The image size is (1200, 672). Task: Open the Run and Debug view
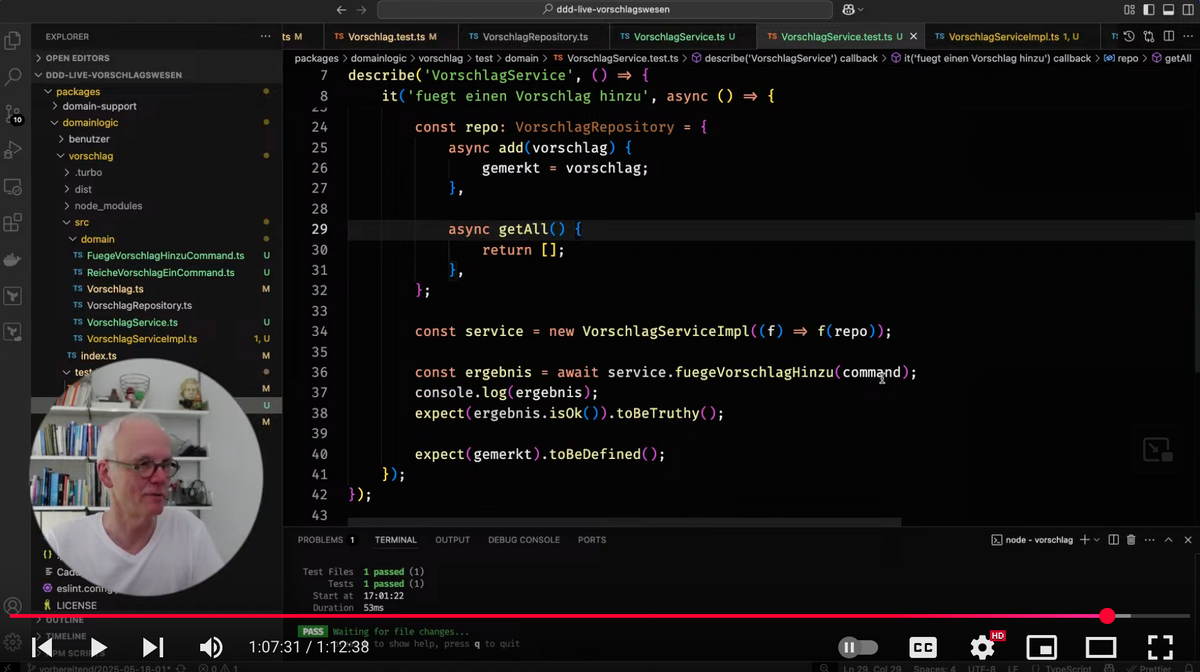[x=14, y=150]
